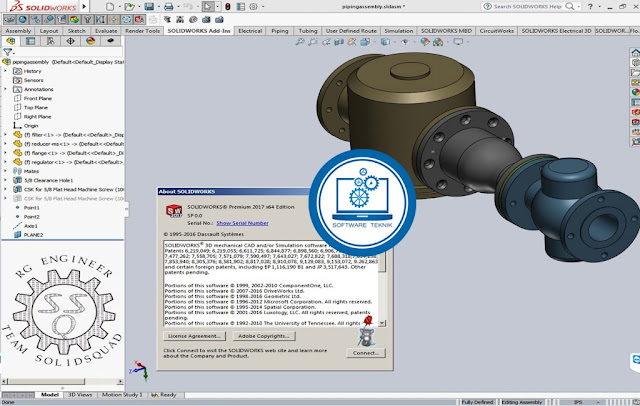Click the New document icon
This screenshot has height=406, width=640.
click(110, 7)
